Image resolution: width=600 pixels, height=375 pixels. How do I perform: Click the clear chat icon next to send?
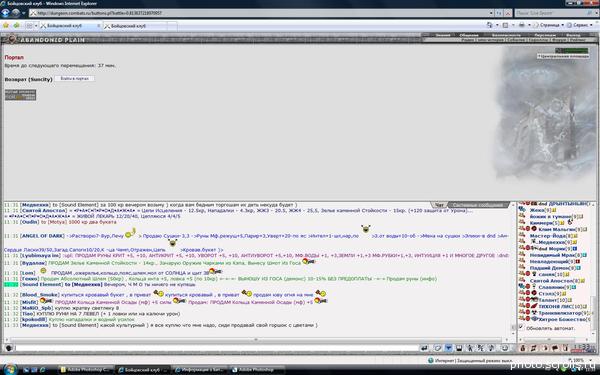437,348
